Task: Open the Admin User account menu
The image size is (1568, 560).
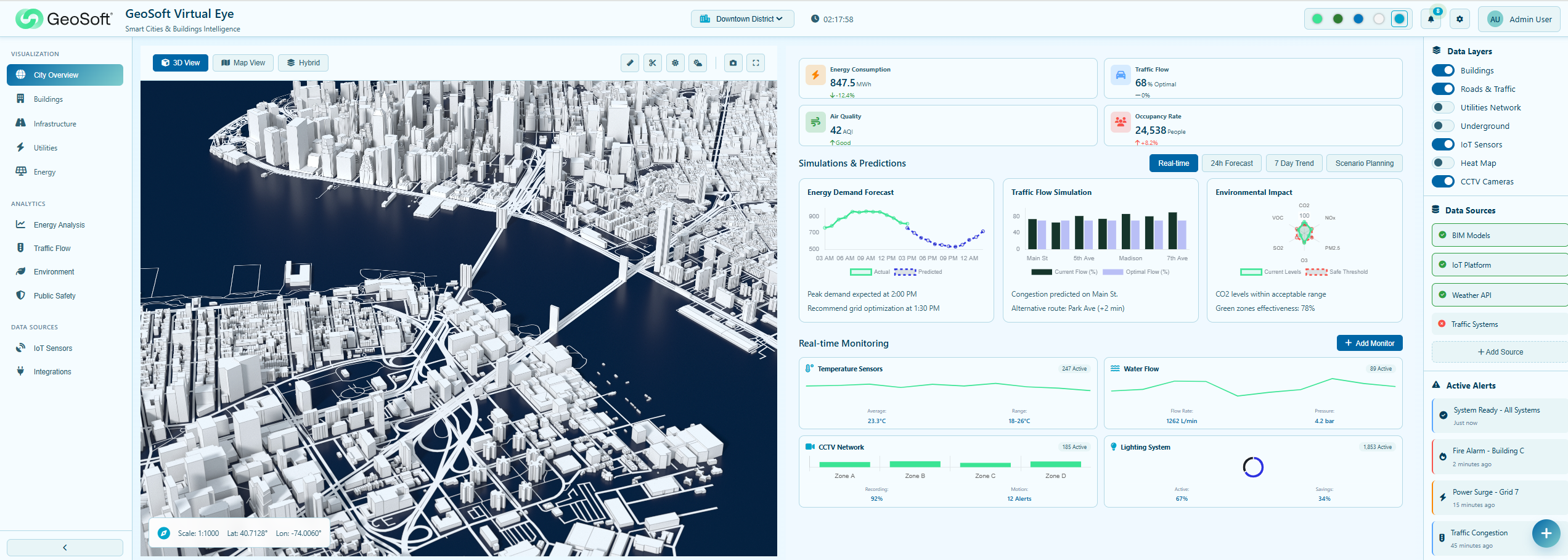Action: pyautogui.click(x=1519, y=19)
